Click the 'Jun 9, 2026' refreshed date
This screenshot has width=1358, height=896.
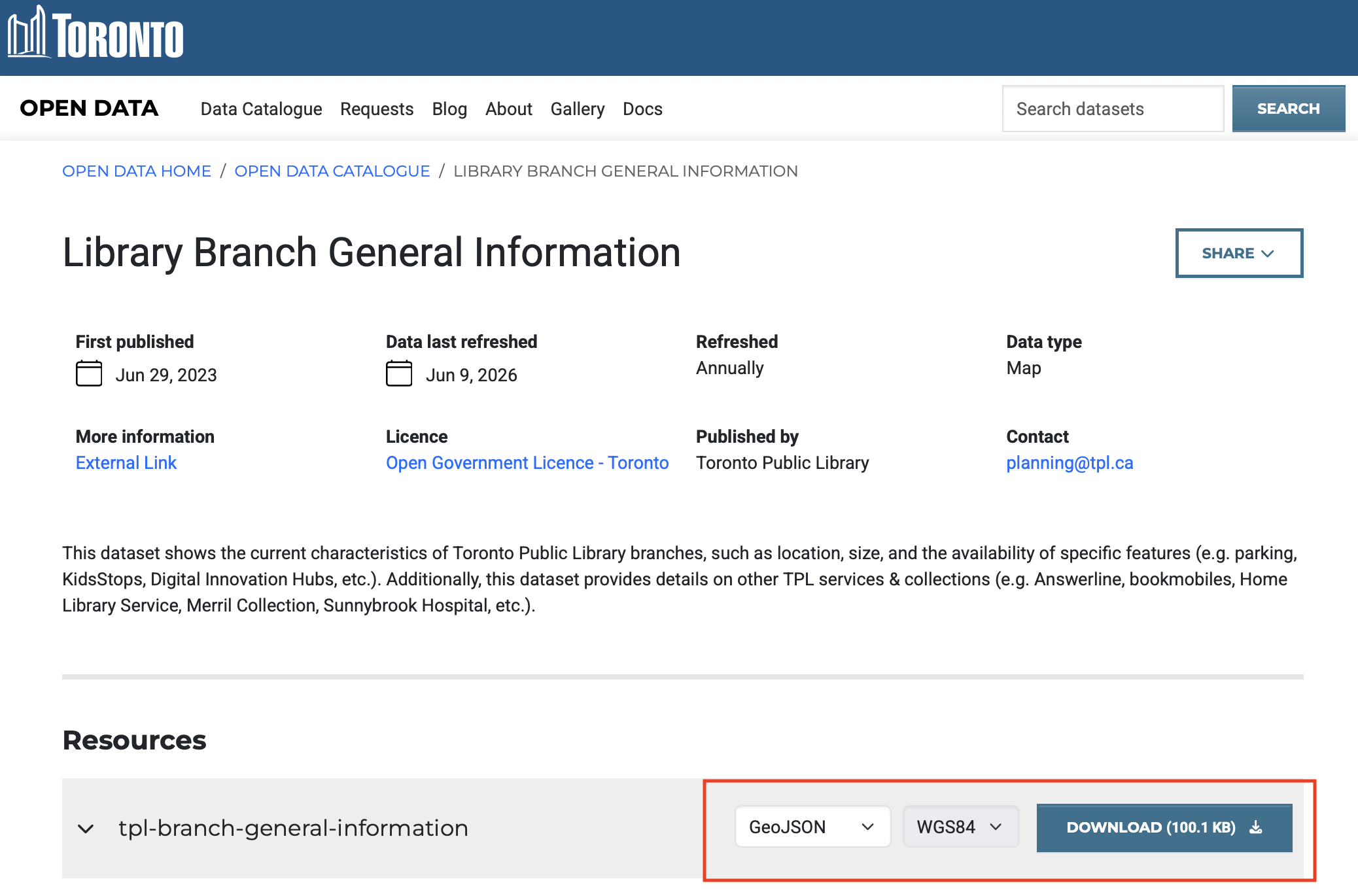pyautogui.click(x=472, y=375)
